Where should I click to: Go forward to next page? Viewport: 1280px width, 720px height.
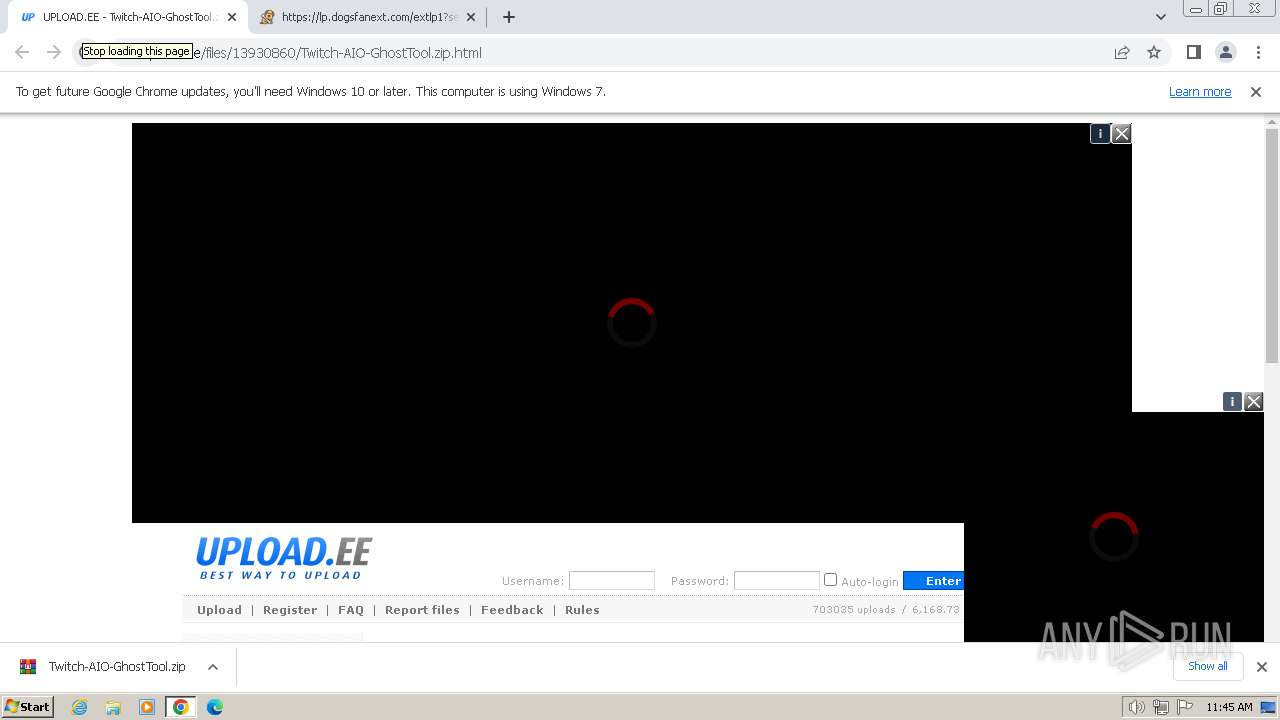tap(54, 53)
